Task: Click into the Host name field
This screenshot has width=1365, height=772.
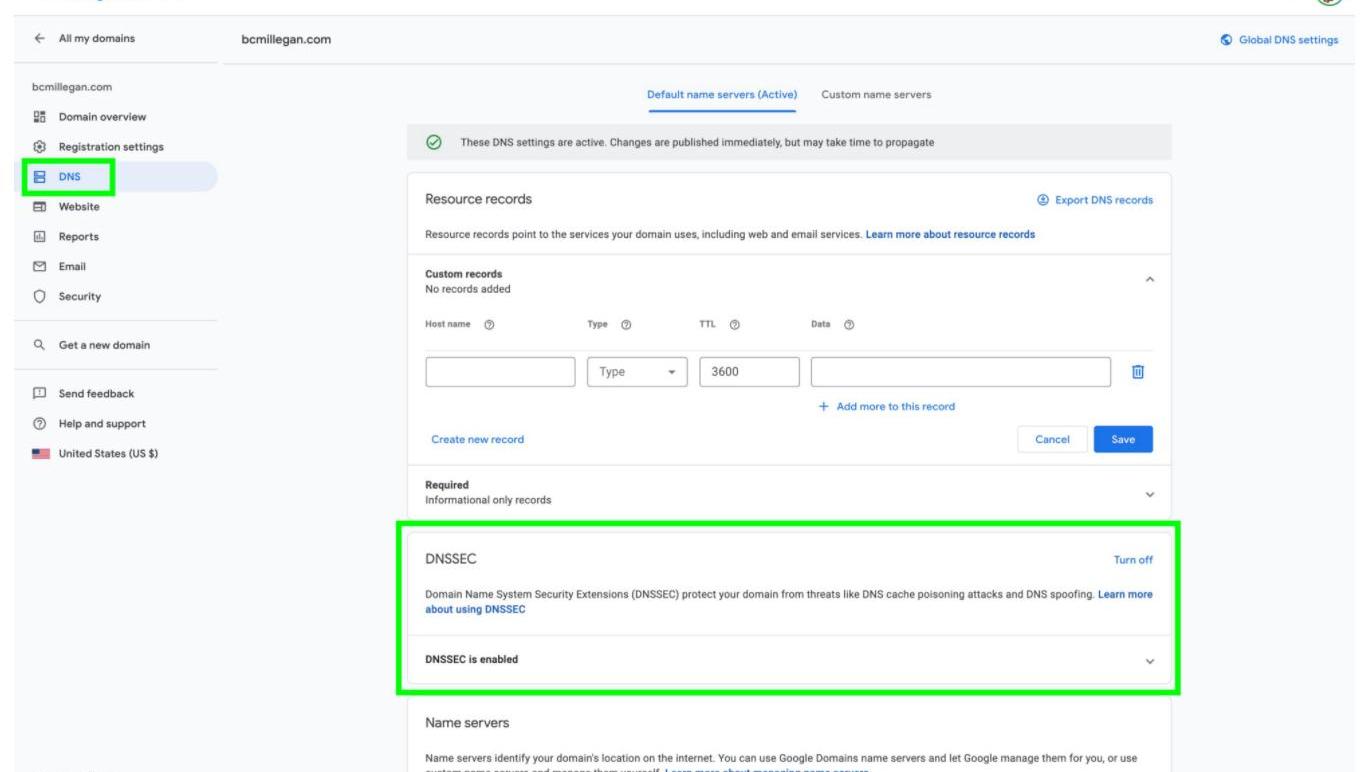Action: click(500, 372)
